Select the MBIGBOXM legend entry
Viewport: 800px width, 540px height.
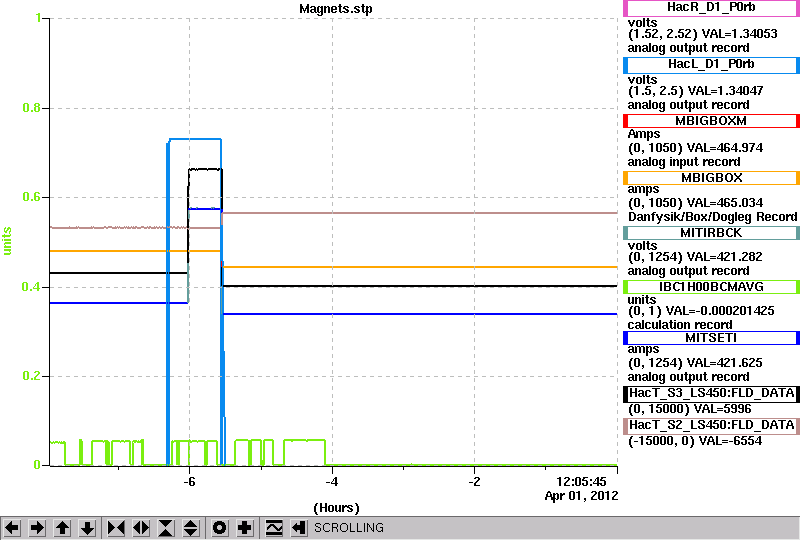pos(711,121)
